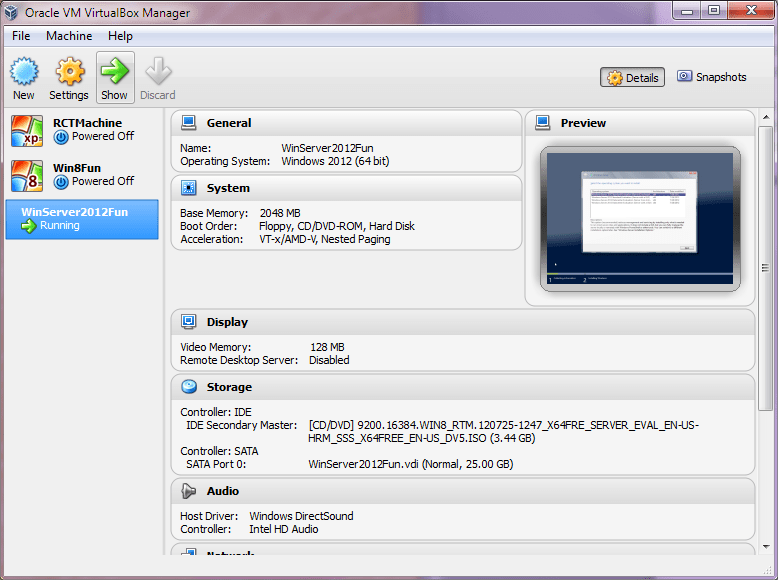Screen dimensions: 778x580
Task: Select the Win8Fun Windows 8 icon
Action: coord(27,176)
